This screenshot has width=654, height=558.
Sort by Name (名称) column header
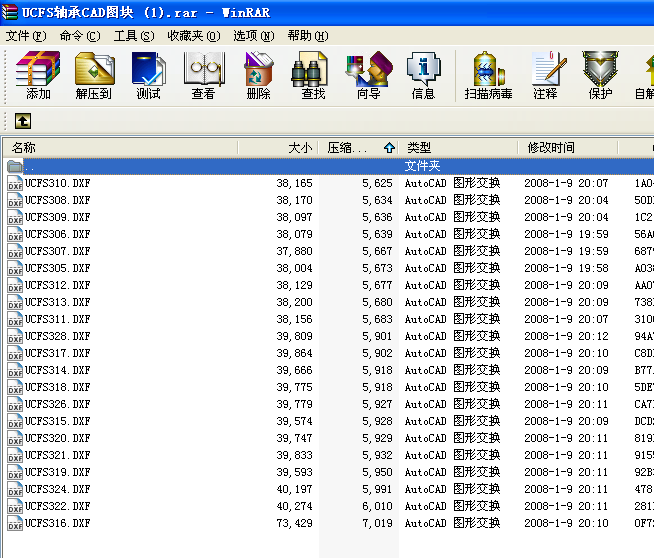pyautogui.click(x=121, y=148)
